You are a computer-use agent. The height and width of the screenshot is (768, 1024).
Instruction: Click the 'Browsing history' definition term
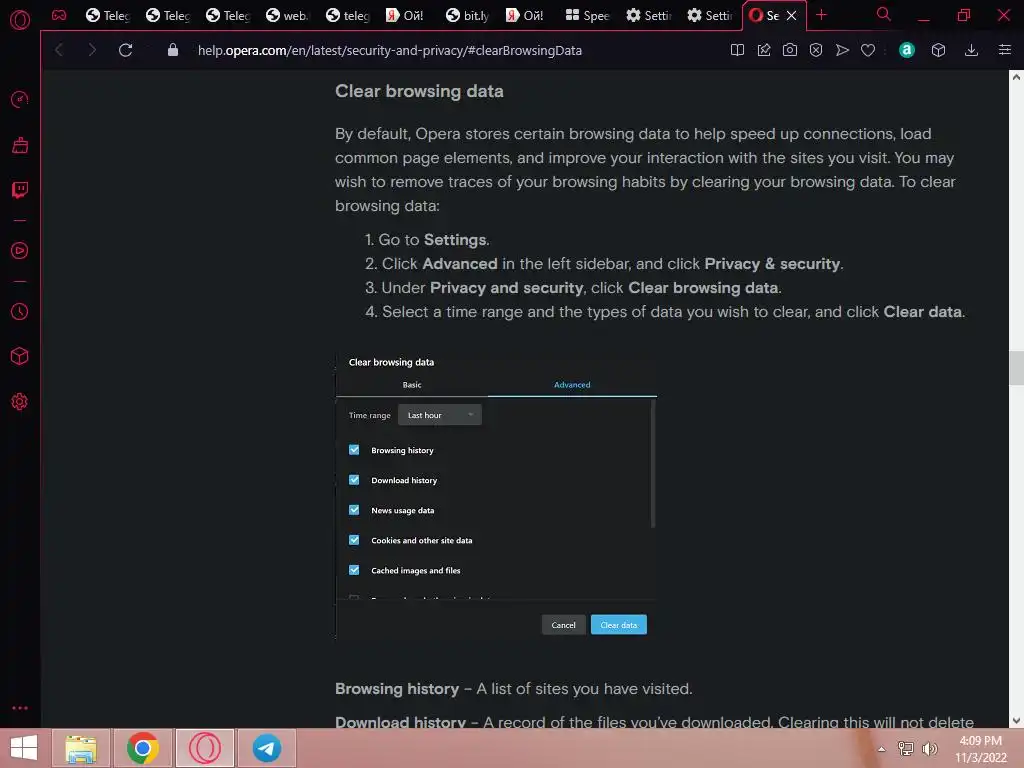(397, 689)
